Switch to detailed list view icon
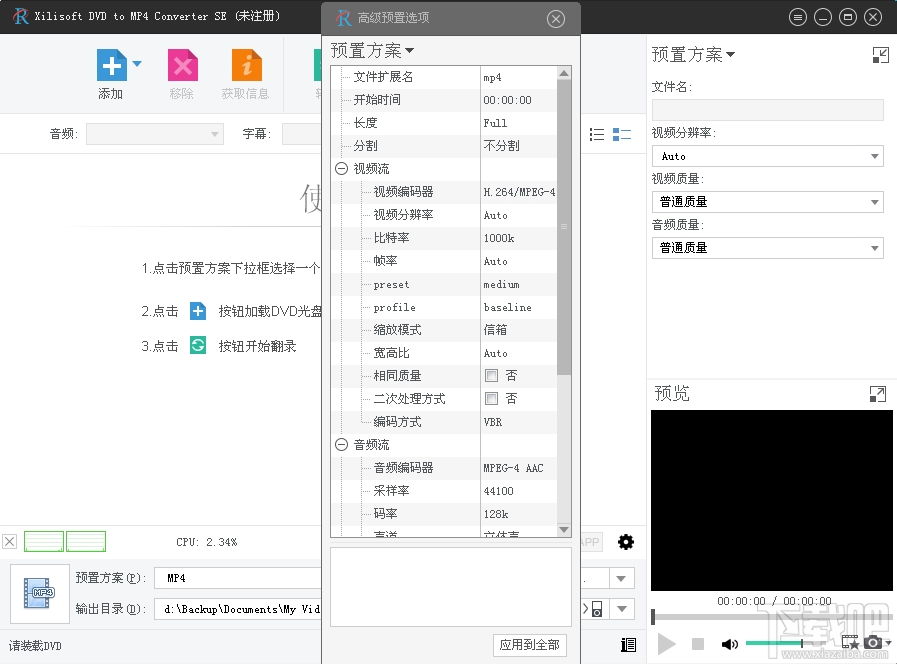The image size is (897, 664). click(621, 134)
